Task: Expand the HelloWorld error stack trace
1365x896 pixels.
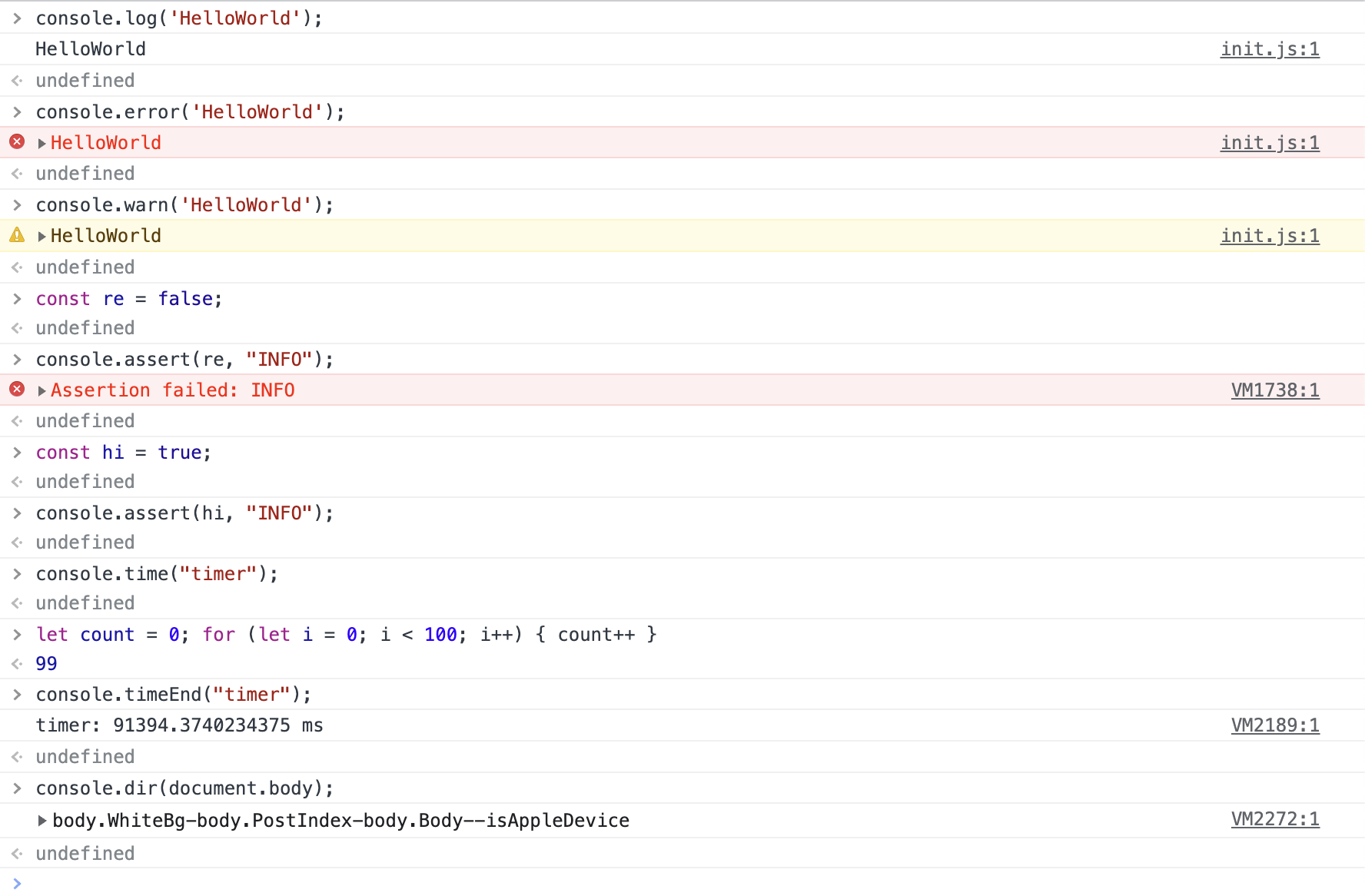Action: [x=42, y=143]
